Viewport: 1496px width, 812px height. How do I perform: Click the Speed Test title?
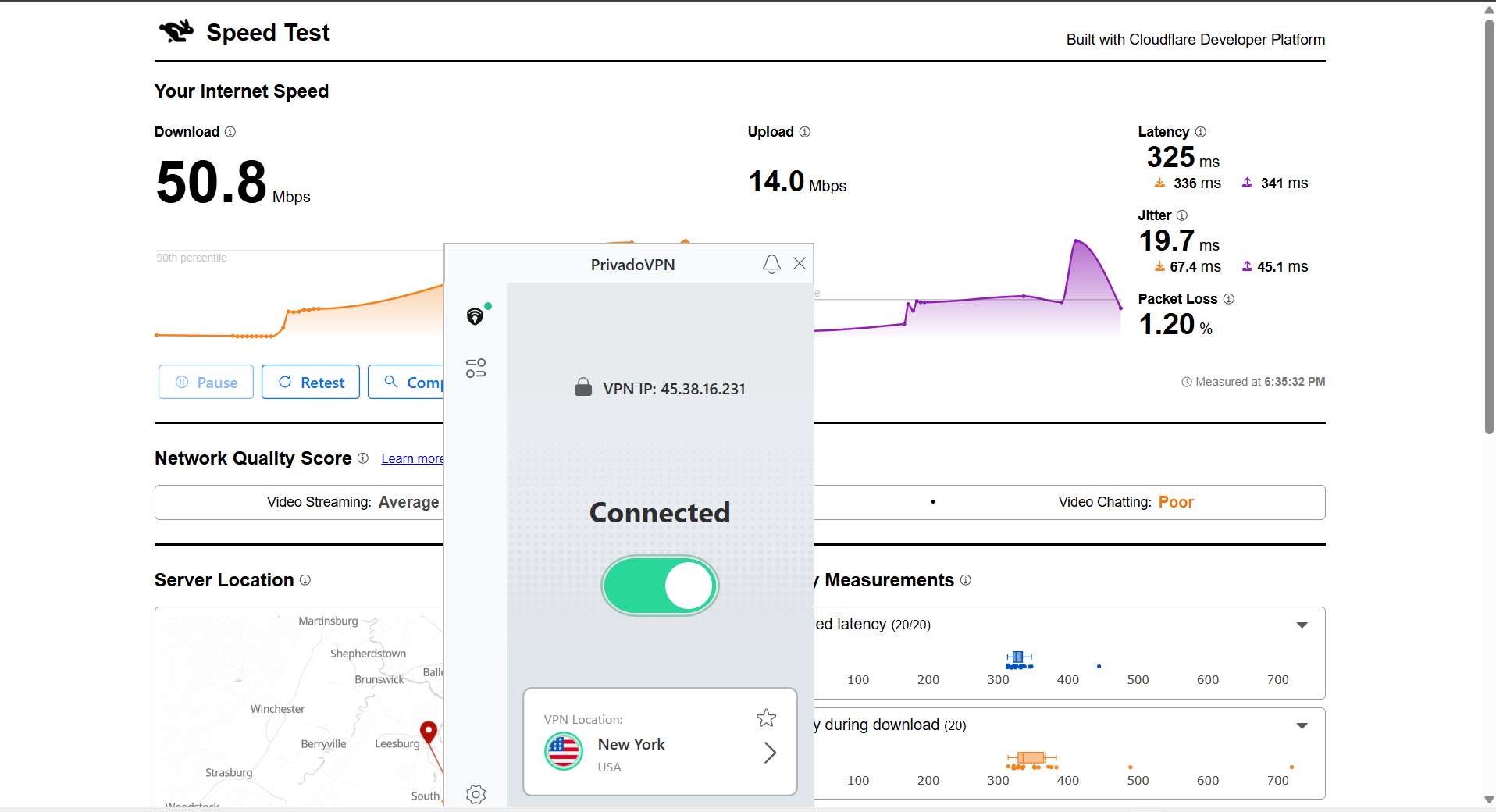tap(268, 32)
